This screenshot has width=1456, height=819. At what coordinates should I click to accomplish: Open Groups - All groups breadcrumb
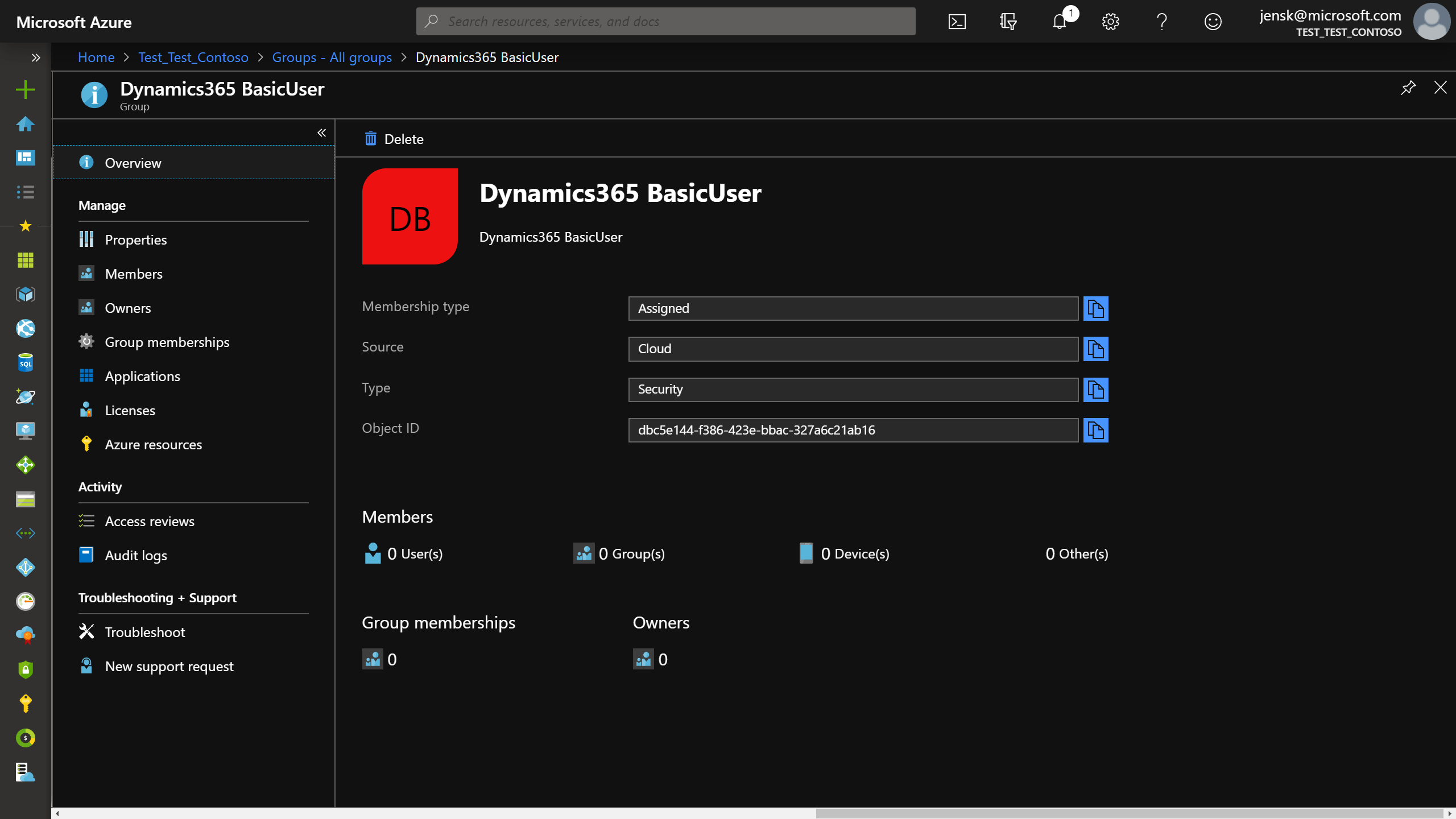332,57
